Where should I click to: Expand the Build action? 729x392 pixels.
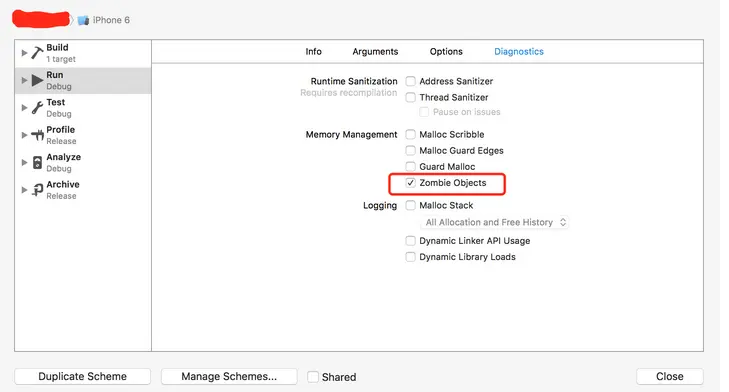(24, 53)
